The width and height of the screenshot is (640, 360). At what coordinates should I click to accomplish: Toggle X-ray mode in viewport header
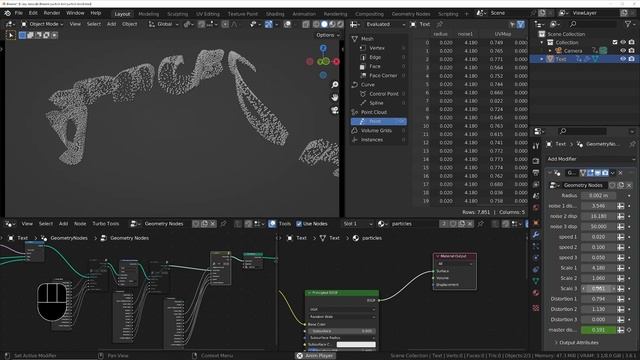306,24
